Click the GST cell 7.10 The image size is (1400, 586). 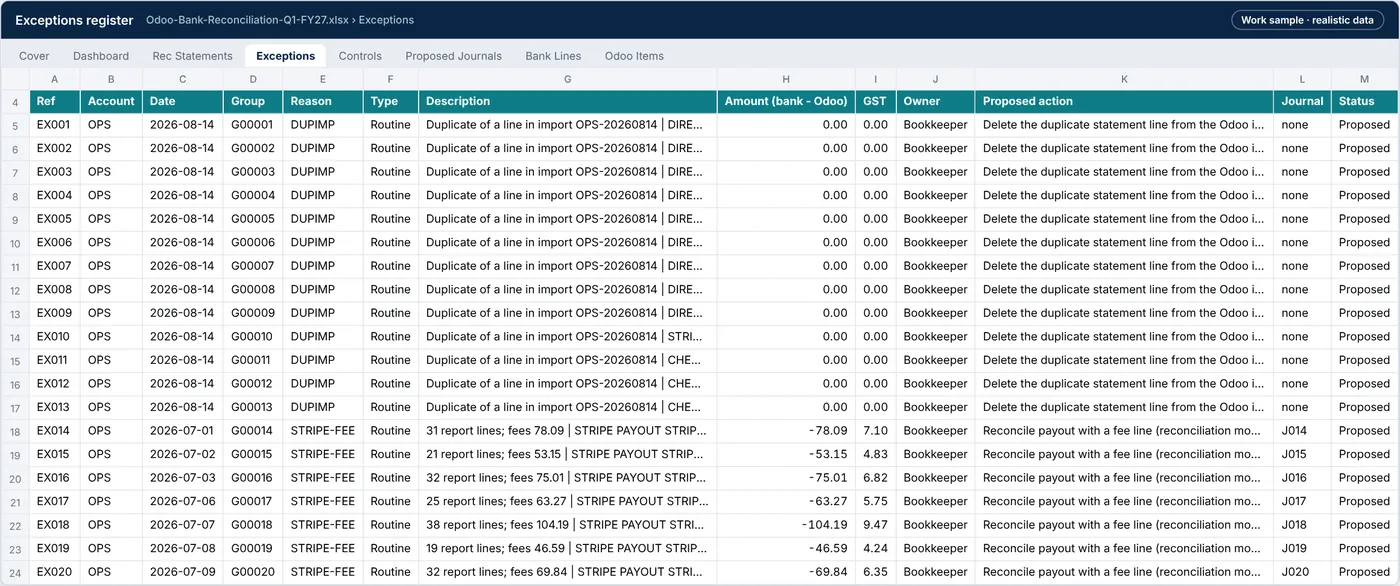875,431
